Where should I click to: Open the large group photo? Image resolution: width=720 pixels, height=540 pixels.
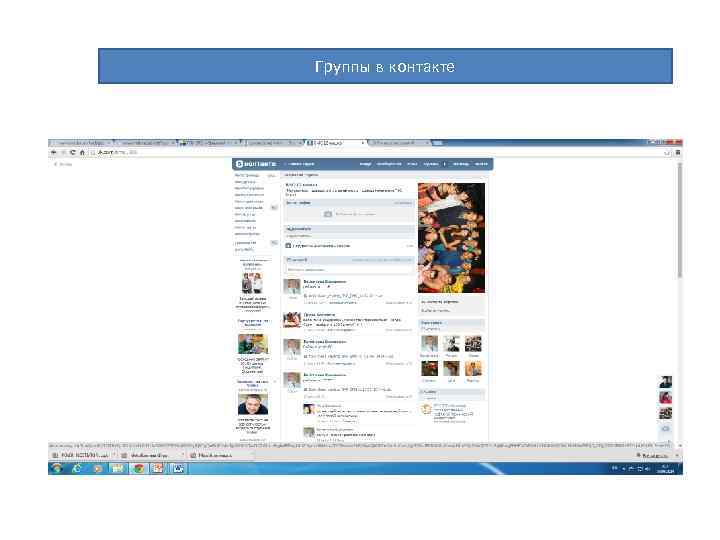451,238
